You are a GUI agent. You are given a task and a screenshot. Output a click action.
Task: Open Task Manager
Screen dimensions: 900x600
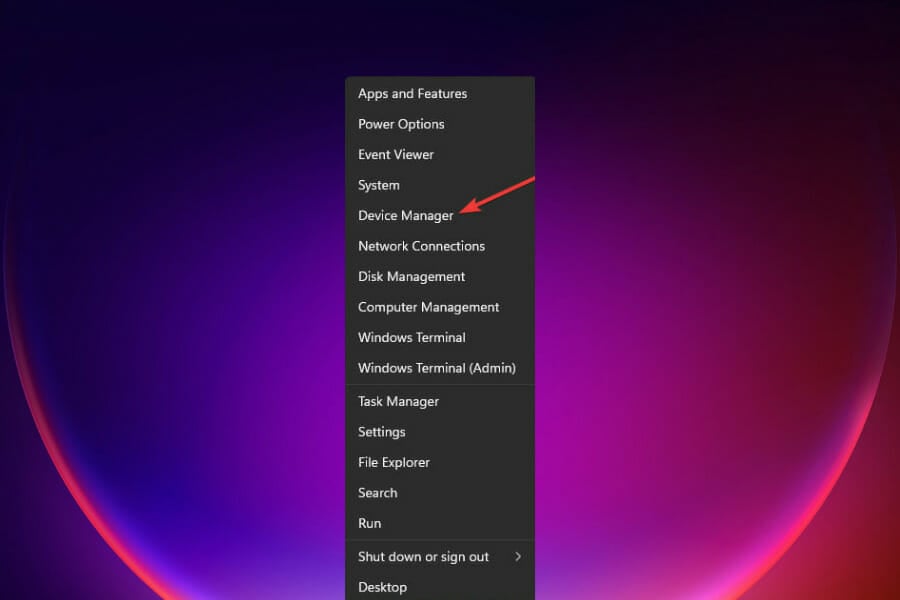440,401
